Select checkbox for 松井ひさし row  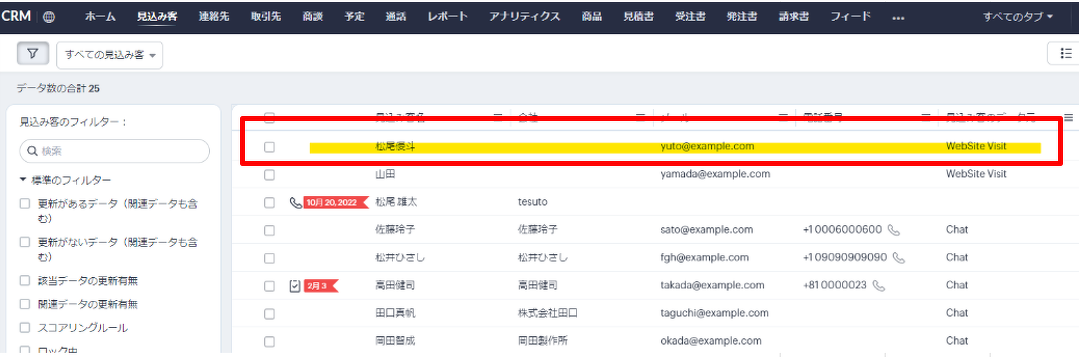coord(269,258)
